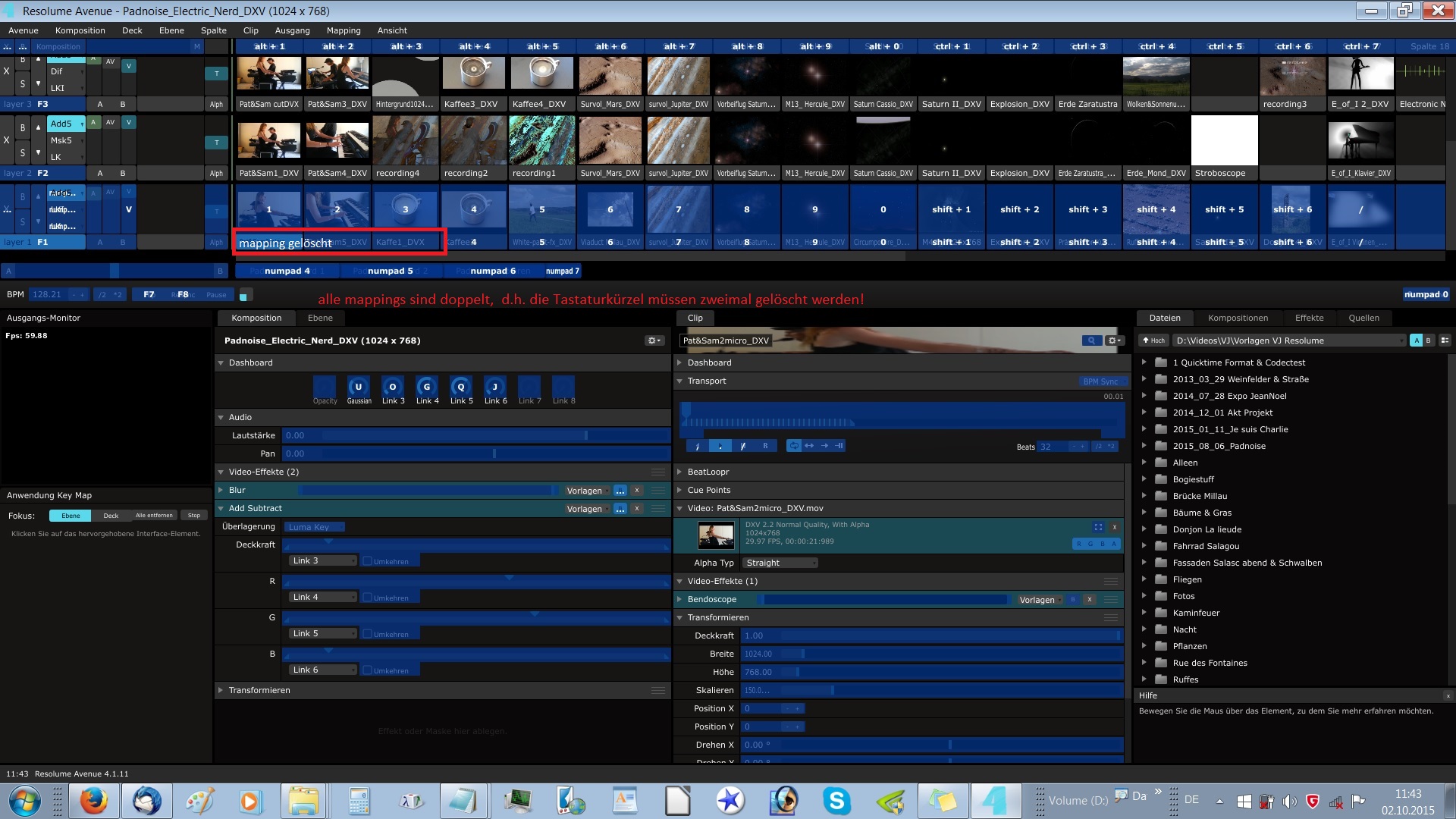Click the Gaussian dashboard knob

[359, 387]
